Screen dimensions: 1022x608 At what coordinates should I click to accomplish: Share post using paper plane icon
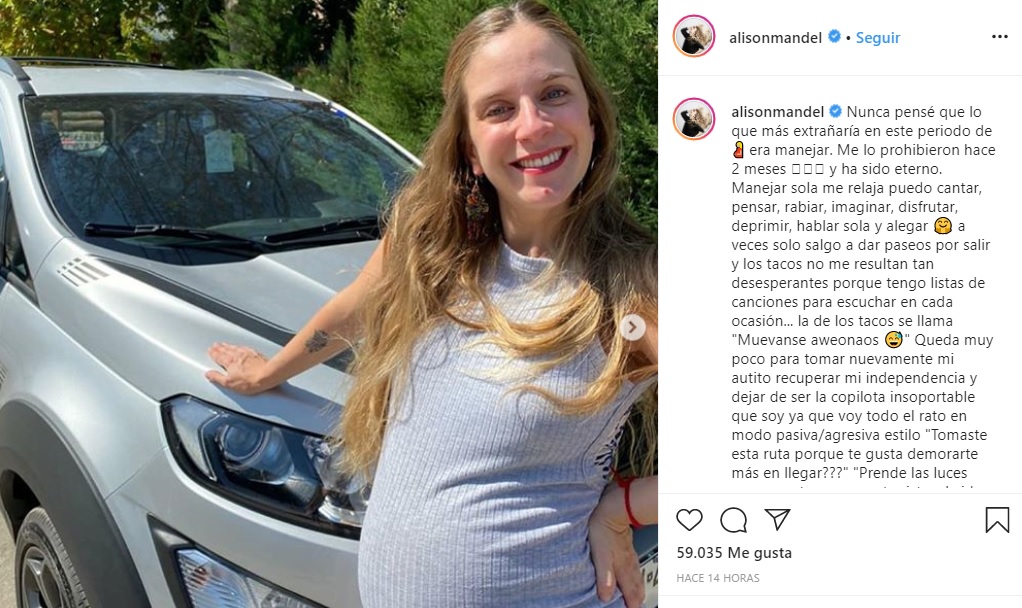click(x=778, y=519)
